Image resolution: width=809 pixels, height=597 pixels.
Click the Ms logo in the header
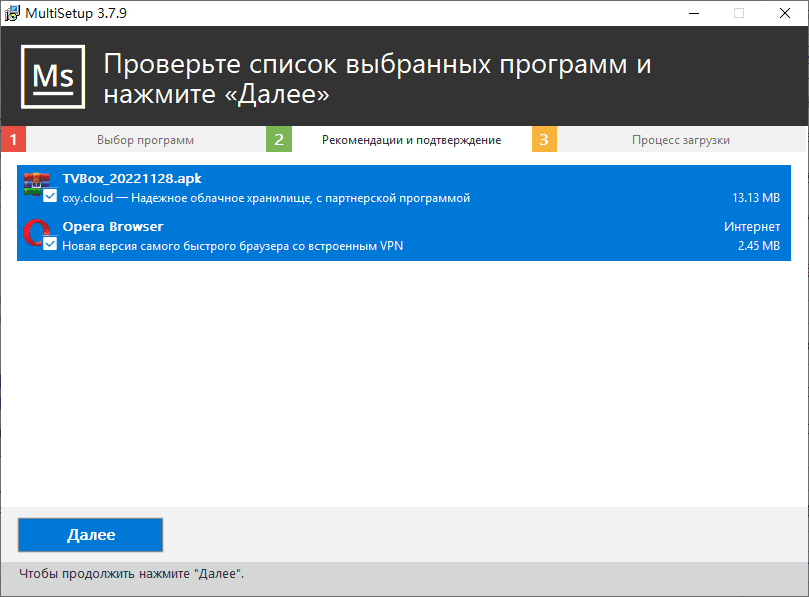(x=53, y=77)
